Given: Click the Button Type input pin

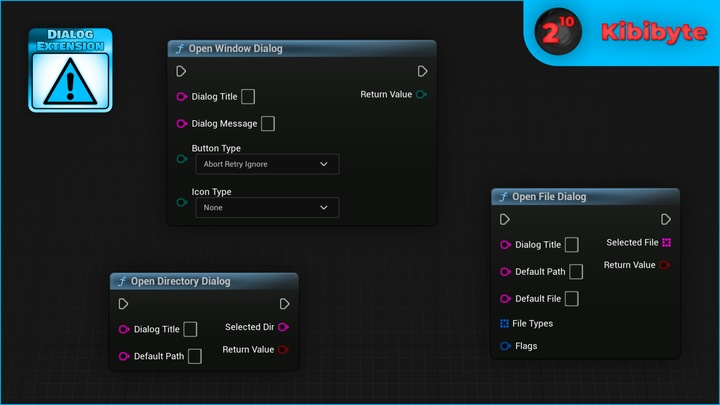Looking at the screenshot, I should 182,159.
